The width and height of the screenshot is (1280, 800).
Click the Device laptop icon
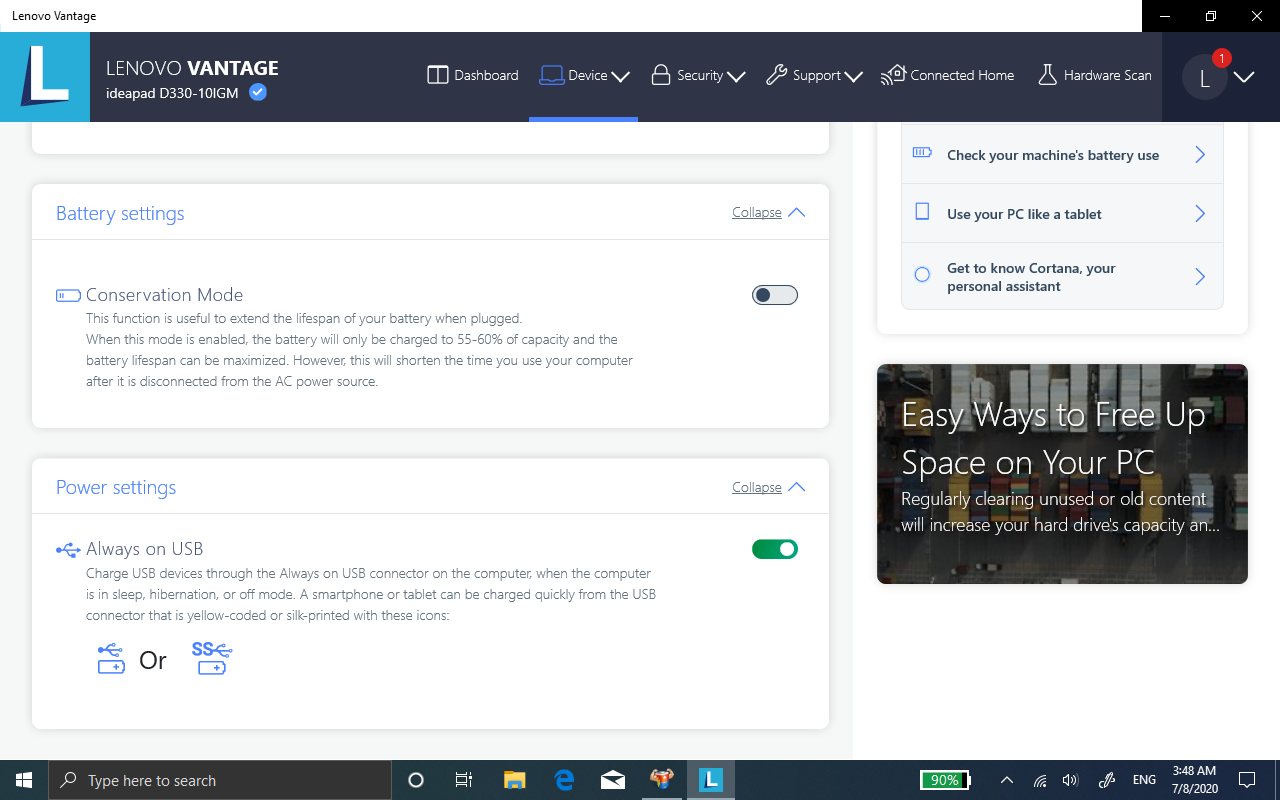[551, 75]
